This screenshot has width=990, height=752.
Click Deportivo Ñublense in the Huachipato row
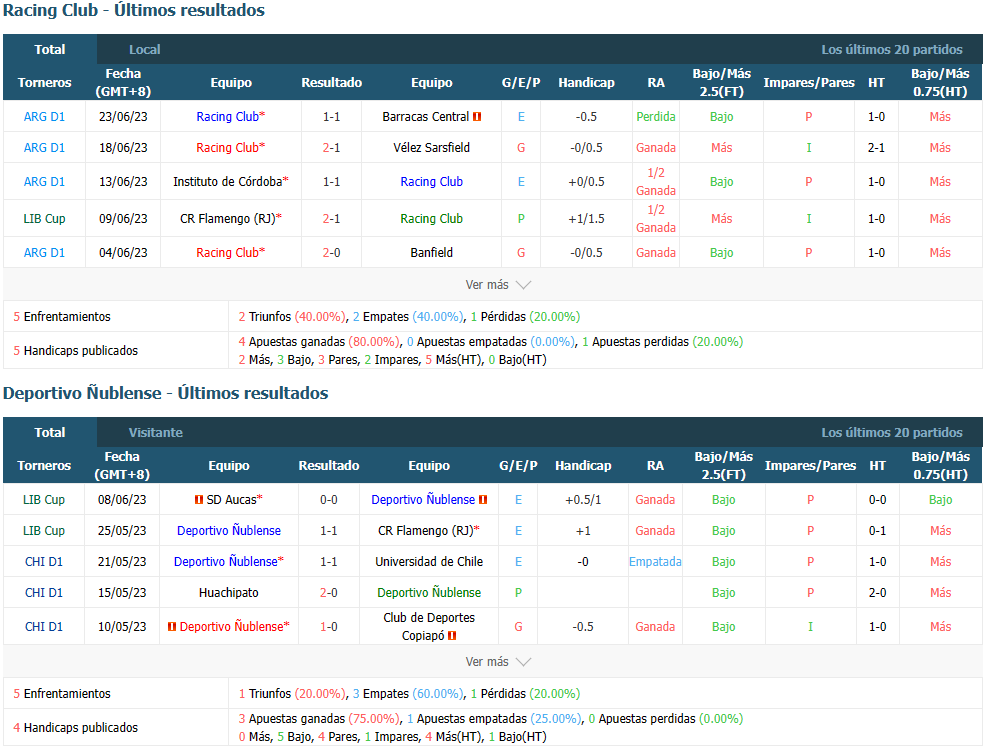click(429, 593)
